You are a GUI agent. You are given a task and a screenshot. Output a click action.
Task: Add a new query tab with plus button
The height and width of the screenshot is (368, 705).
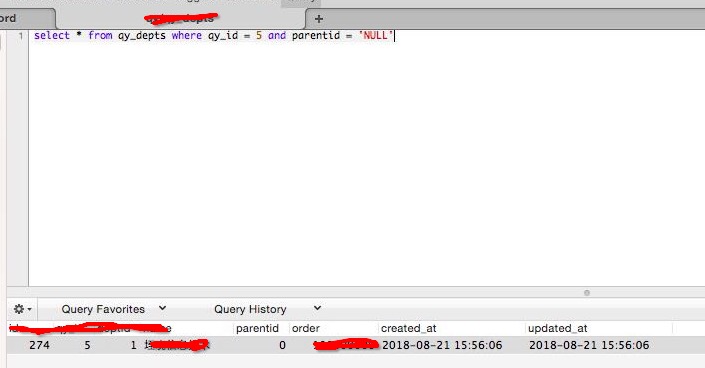(319, 19)
